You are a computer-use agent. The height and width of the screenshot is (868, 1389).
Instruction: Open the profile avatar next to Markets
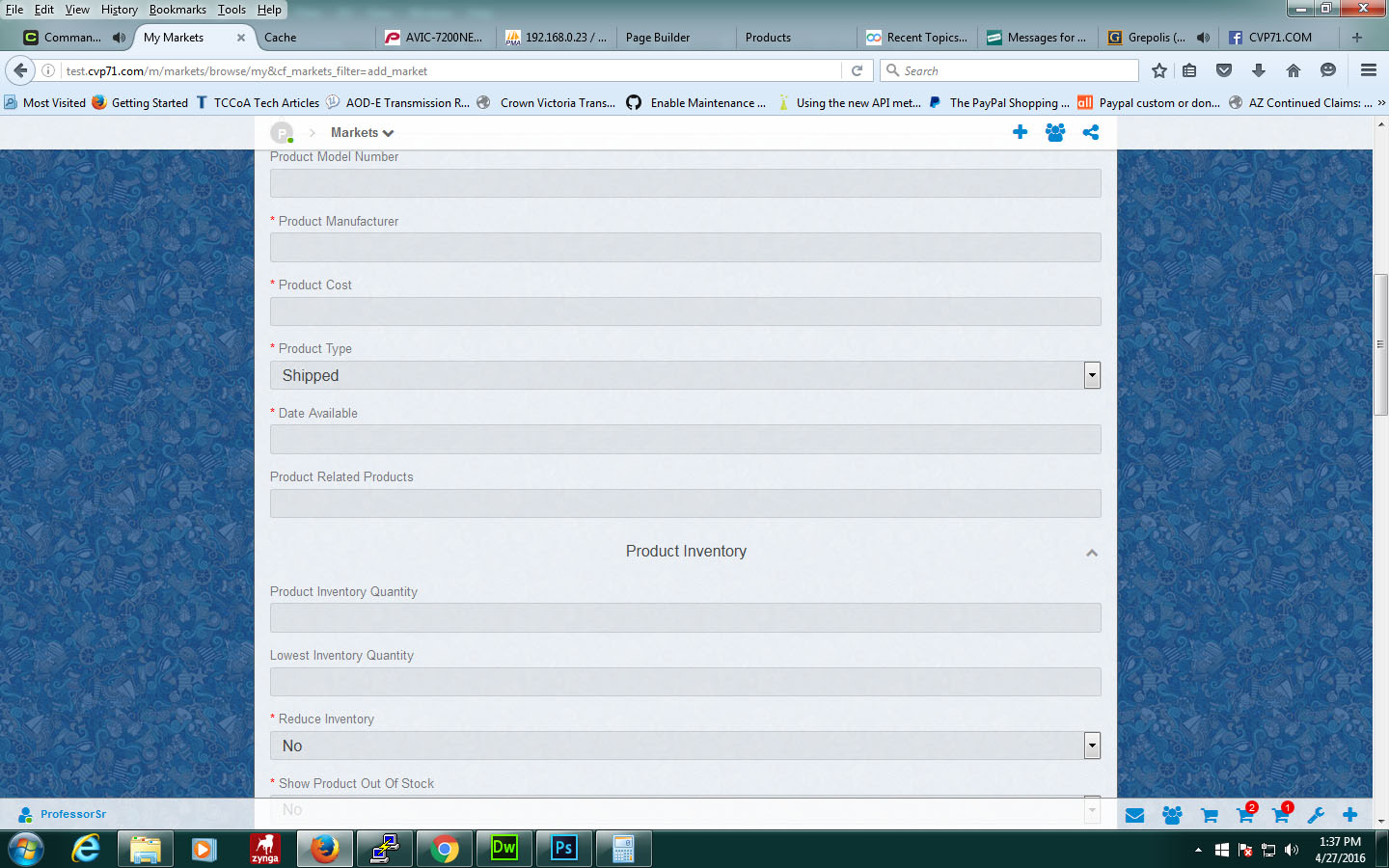[x=282, y=133]
